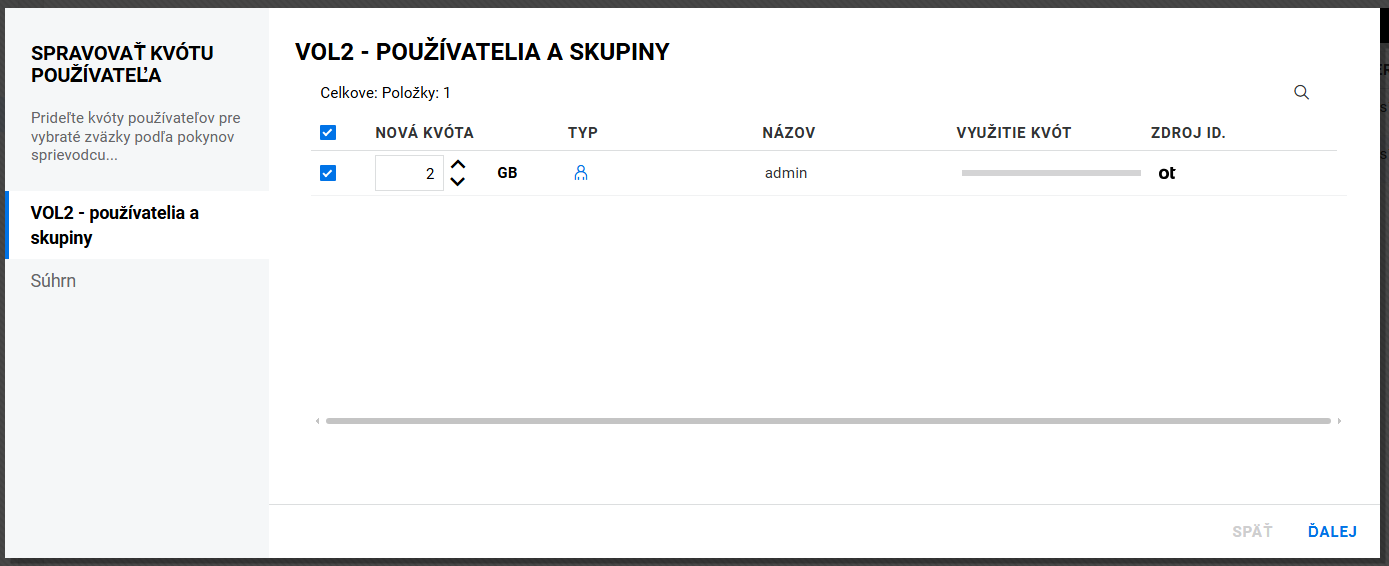Sort by the TYP column header

pyautogui.click(x=583, y=133)
